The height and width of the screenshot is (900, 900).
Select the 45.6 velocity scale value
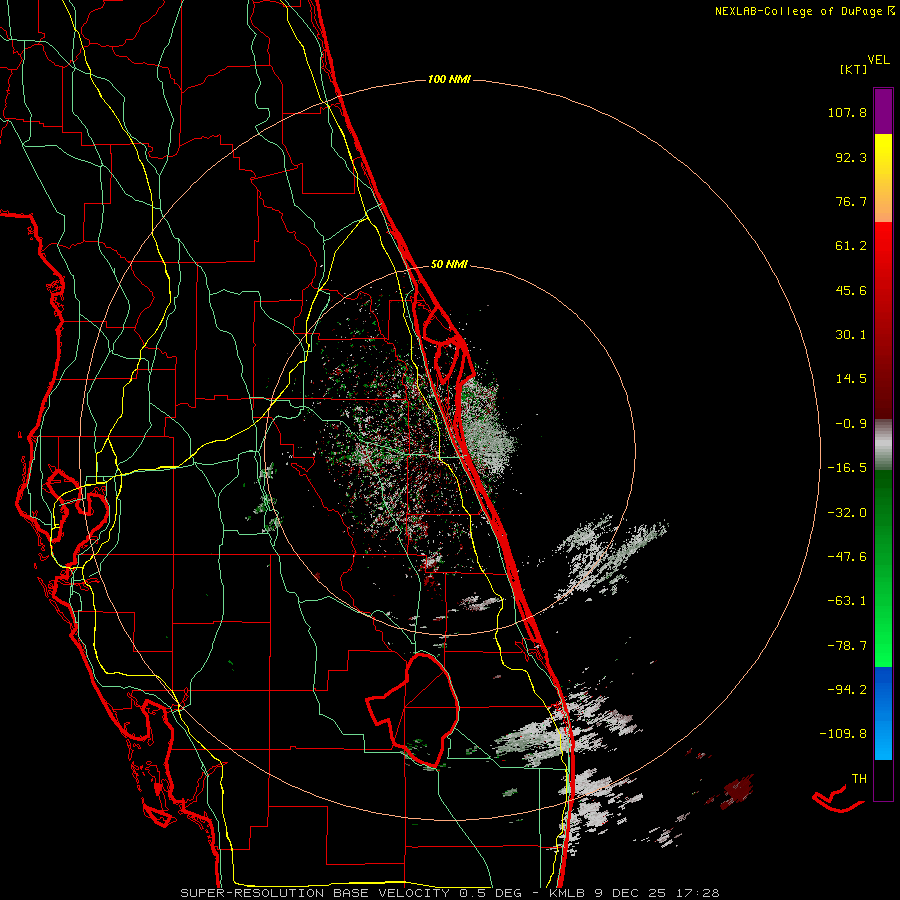click(851, 290)
